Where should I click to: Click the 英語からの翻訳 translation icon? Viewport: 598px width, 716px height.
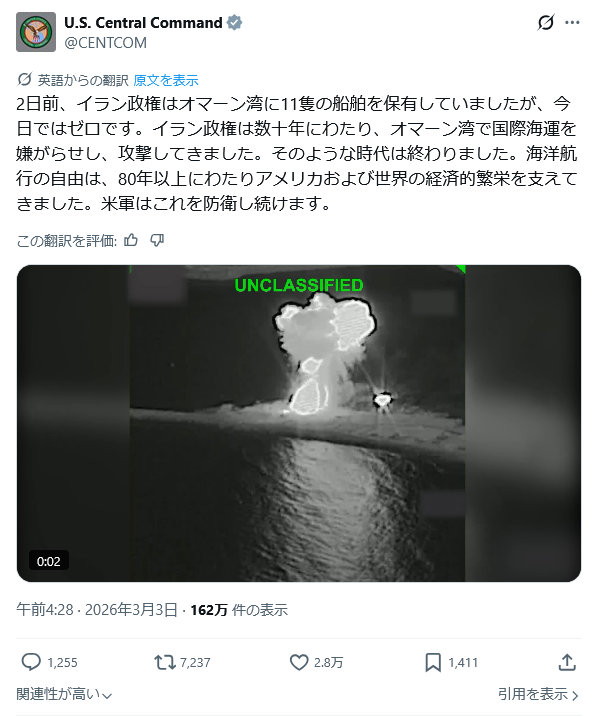click(x=24, y=79)
